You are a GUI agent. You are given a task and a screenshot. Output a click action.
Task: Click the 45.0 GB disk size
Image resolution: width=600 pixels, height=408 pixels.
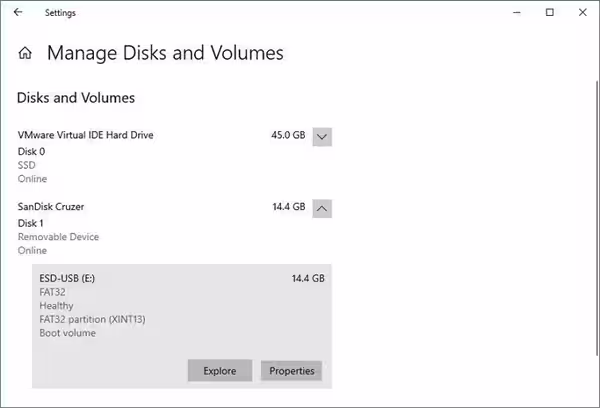click(x=287, y=135)
